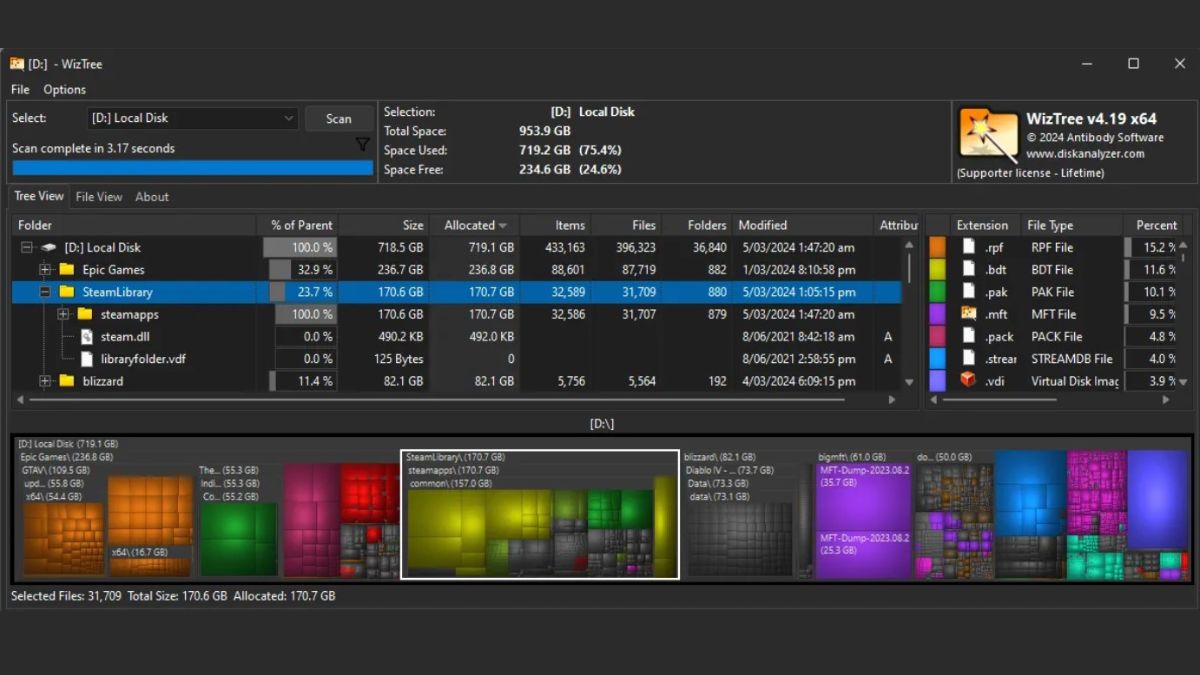
Task: Select the Diablo IV treemap block
Action: coord(742,520)
